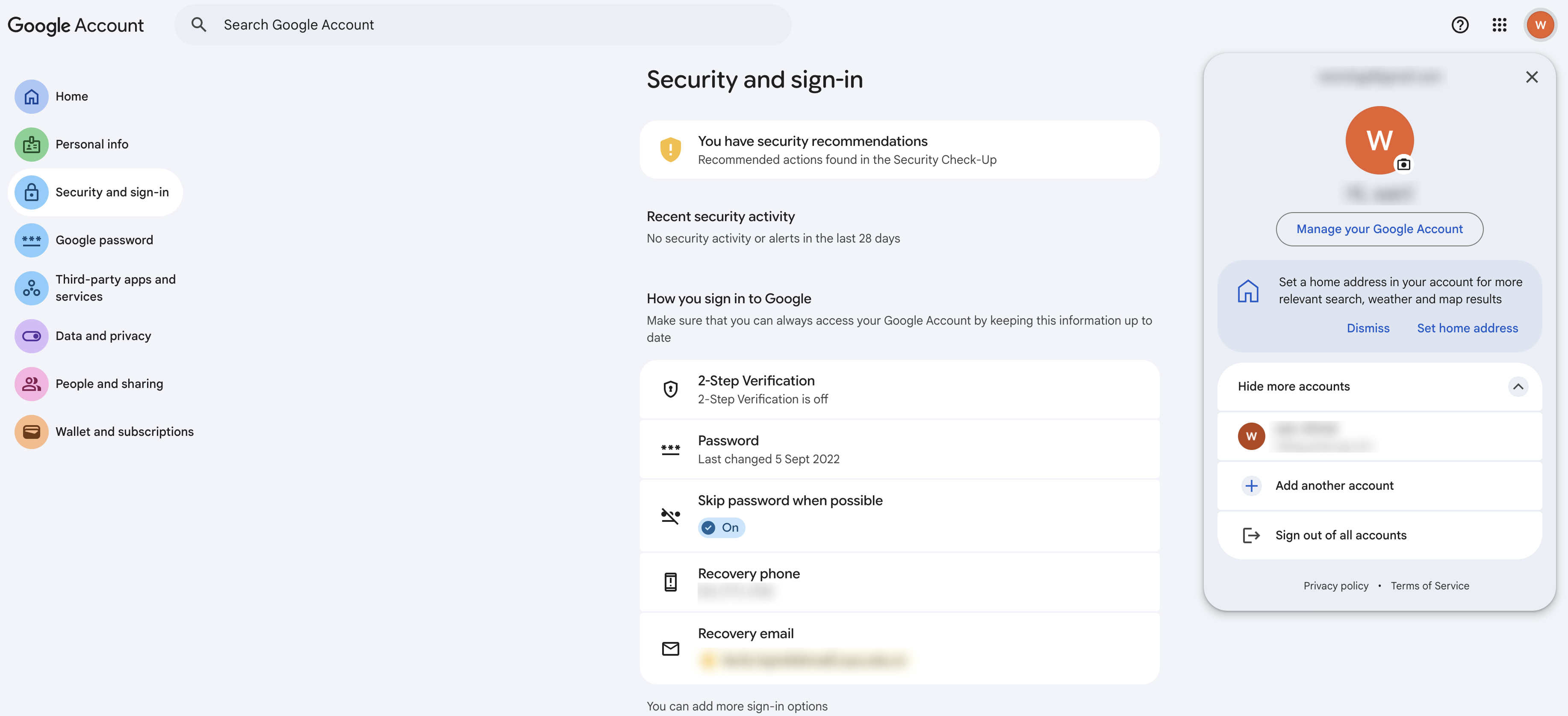
Task: Click the Security and sign-in lock icon
Action: tap(32, 192)
